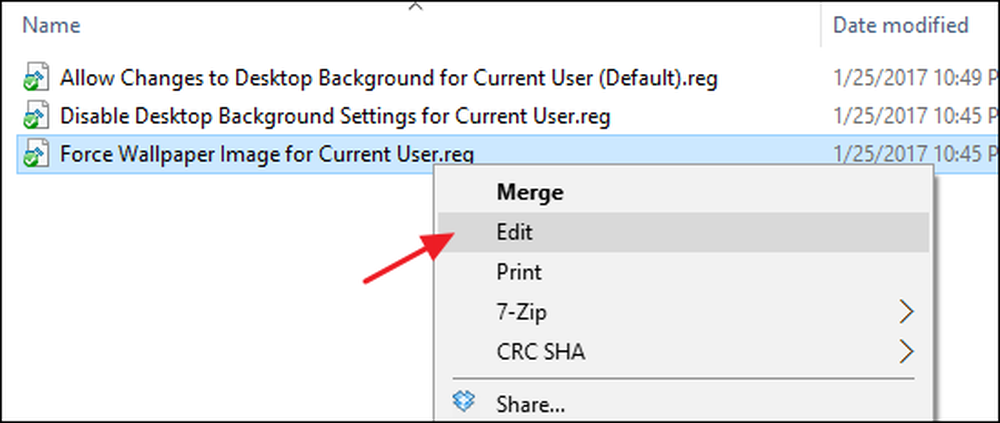Click modified date of Disable Desktop Background file

click(916, 117)
